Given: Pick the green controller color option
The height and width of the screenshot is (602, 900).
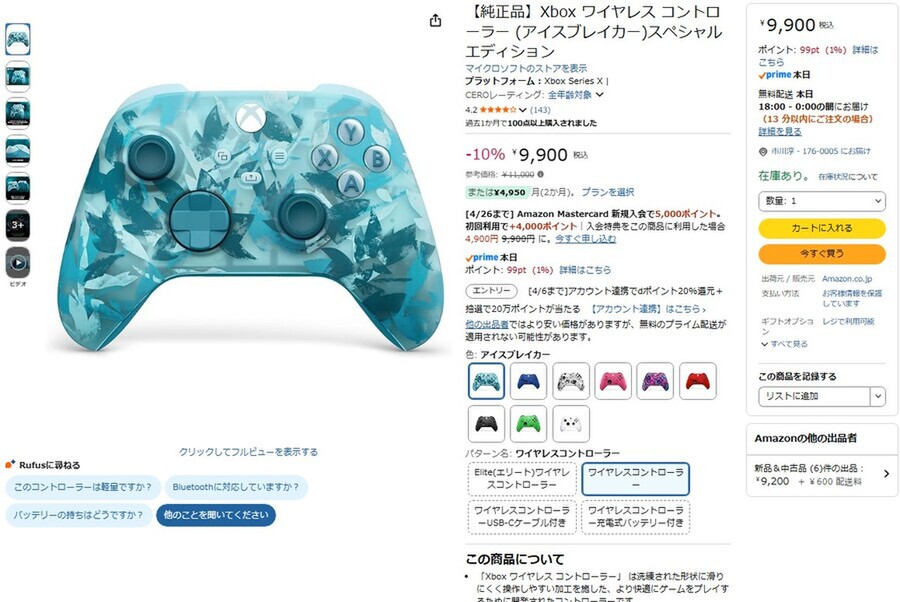Looking at the screenshot, I should click(528, 424).
